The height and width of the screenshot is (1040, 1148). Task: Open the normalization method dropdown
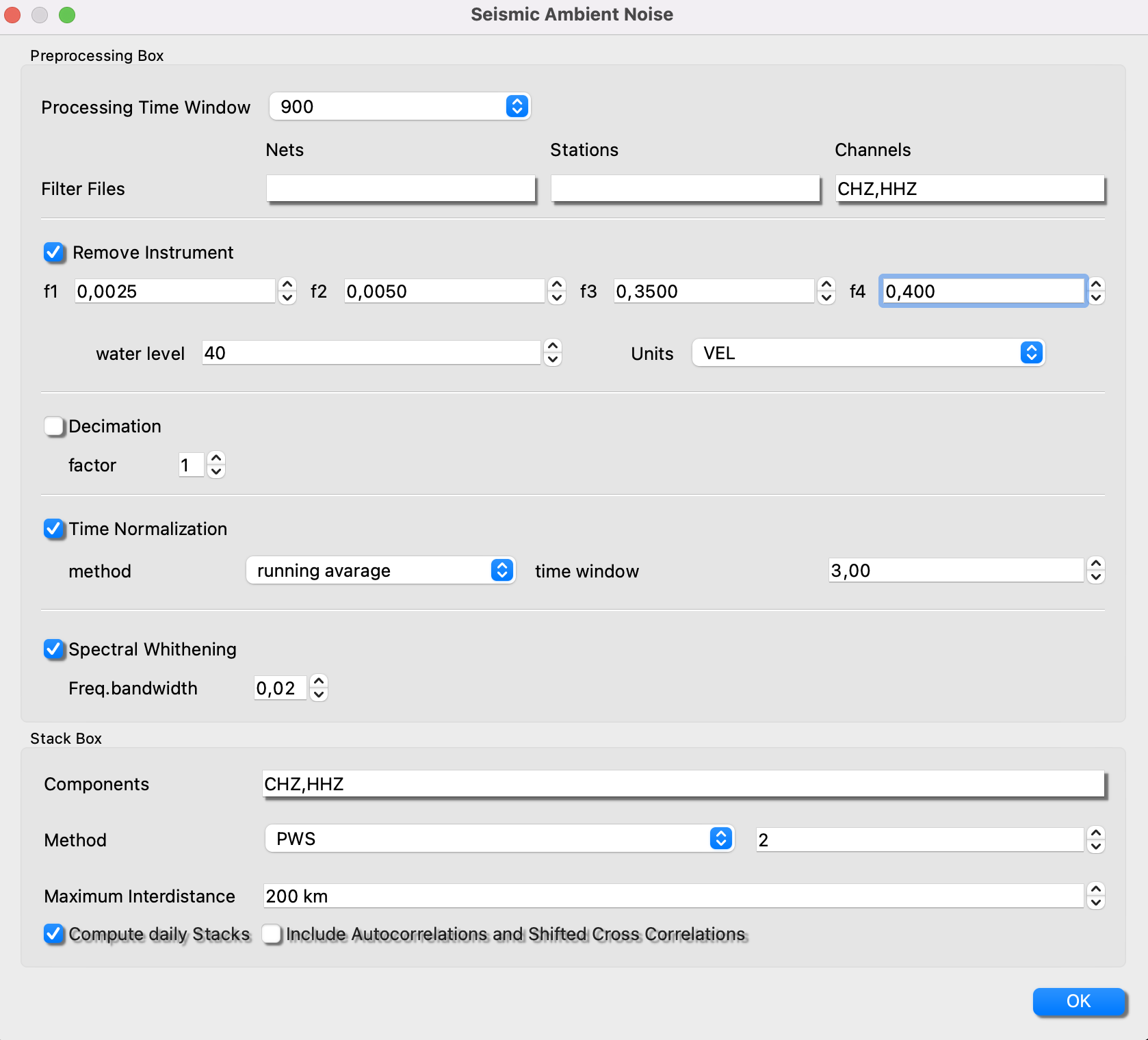click(380, 571)
